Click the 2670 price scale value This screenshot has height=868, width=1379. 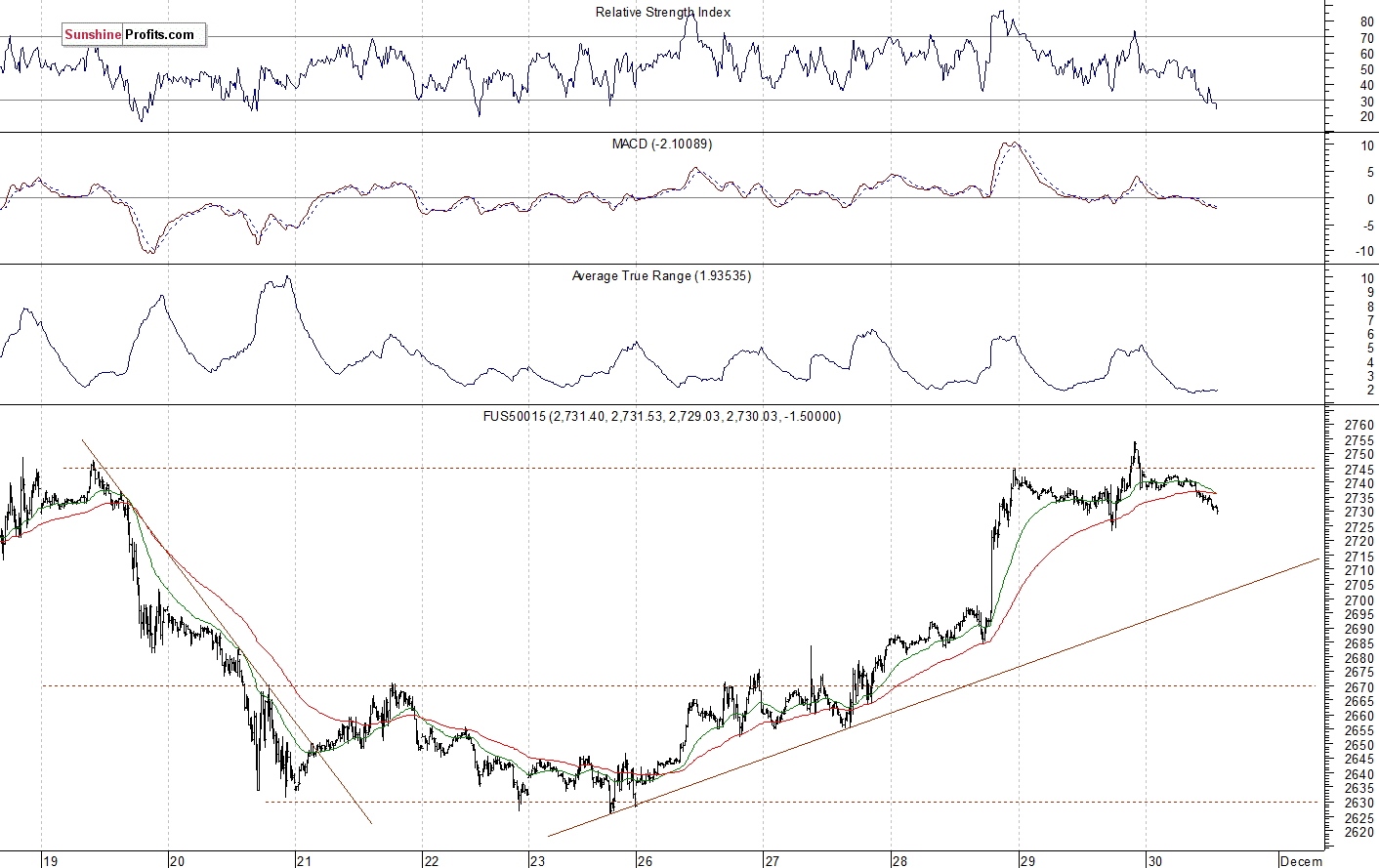click(x=1359, y=687)
